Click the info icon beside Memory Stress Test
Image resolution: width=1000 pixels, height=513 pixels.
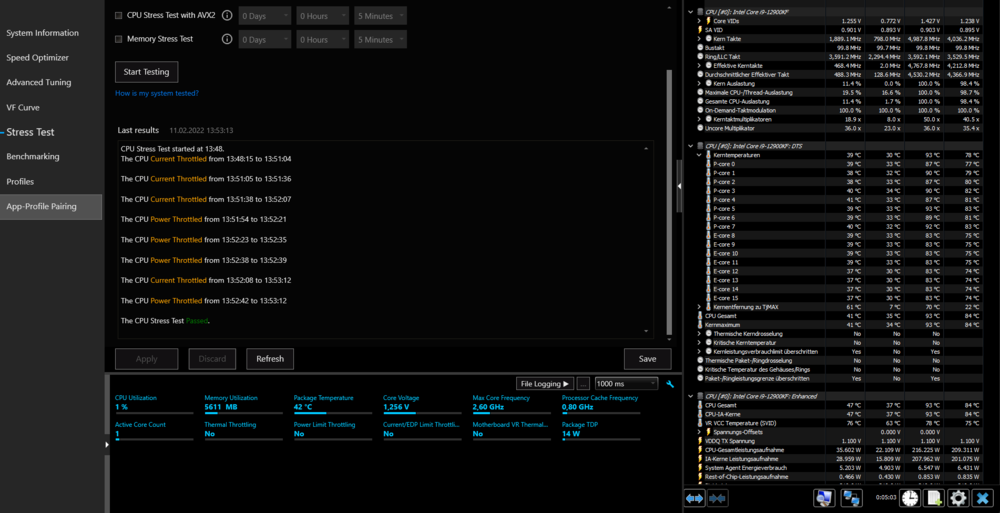point(227,40)
